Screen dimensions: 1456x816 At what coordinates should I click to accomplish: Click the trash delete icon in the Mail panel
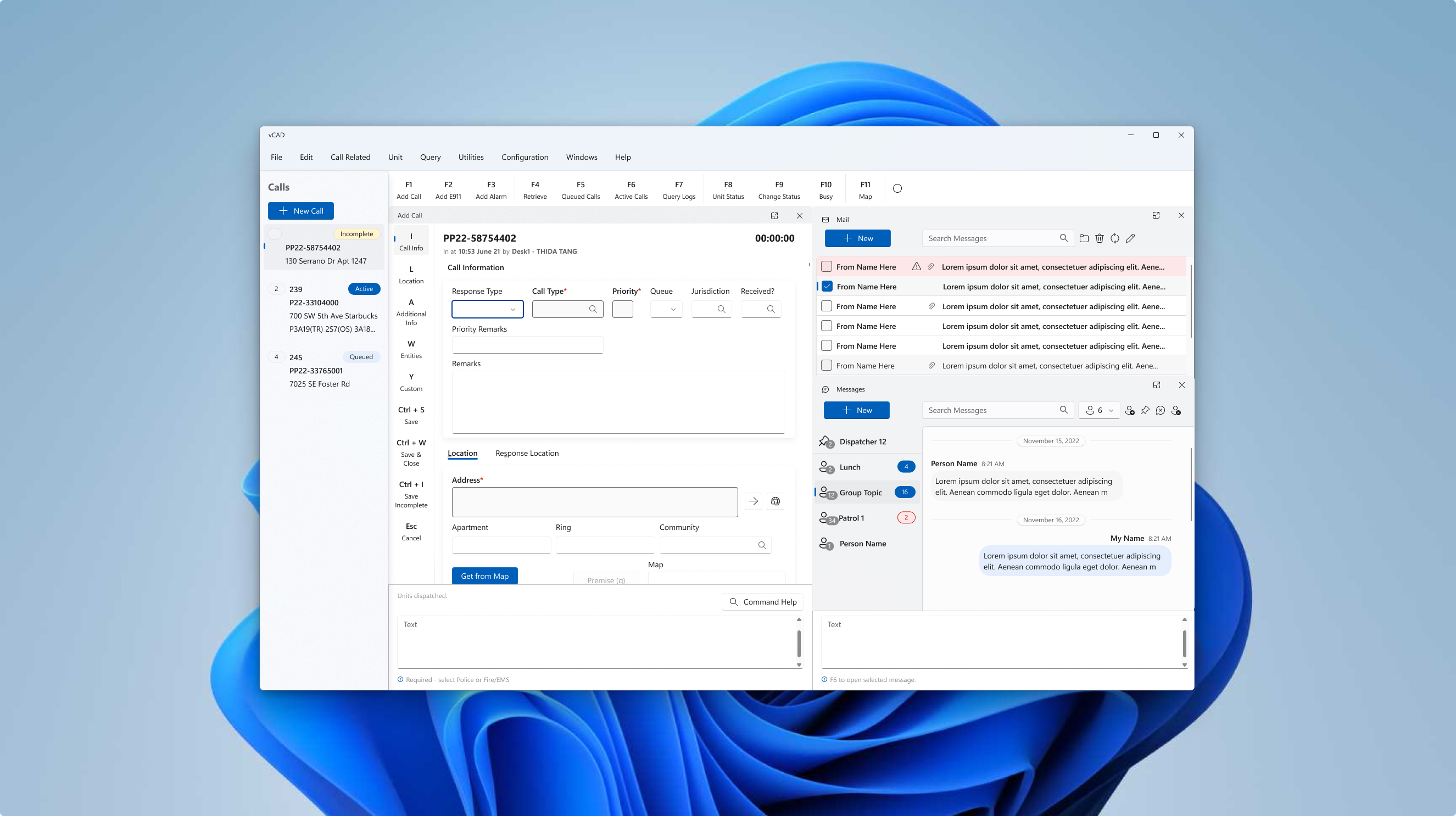pyautogui.click(x=1100, y=238)
